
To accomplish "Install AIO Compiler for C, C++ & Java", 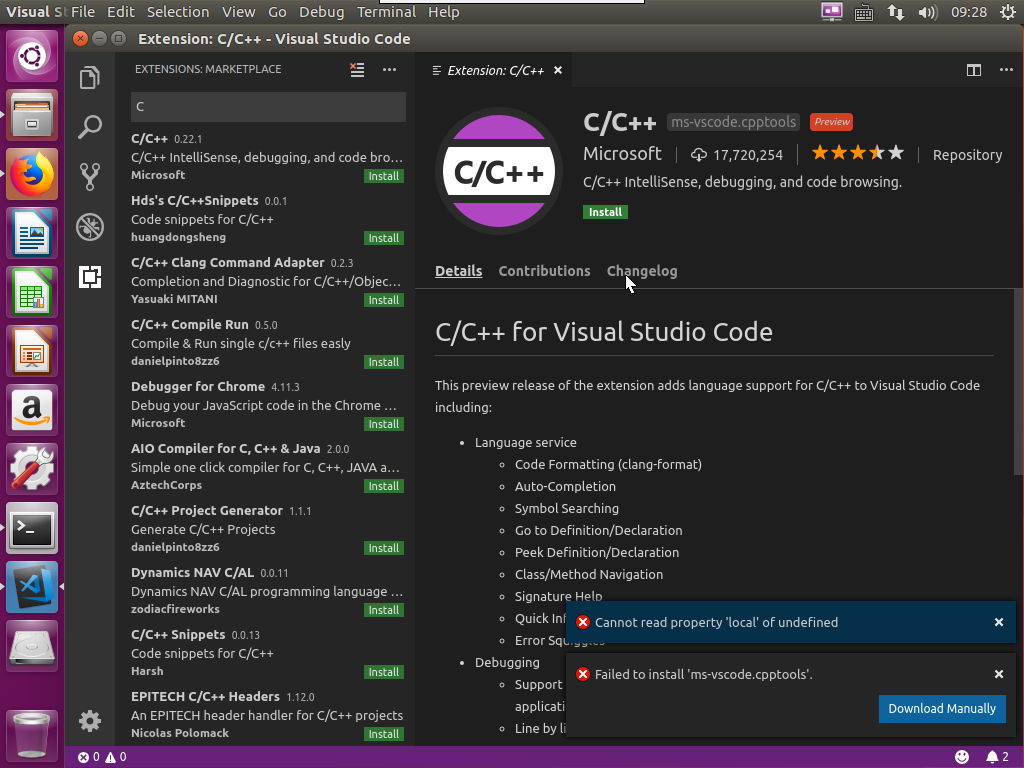I will [383, 487].
